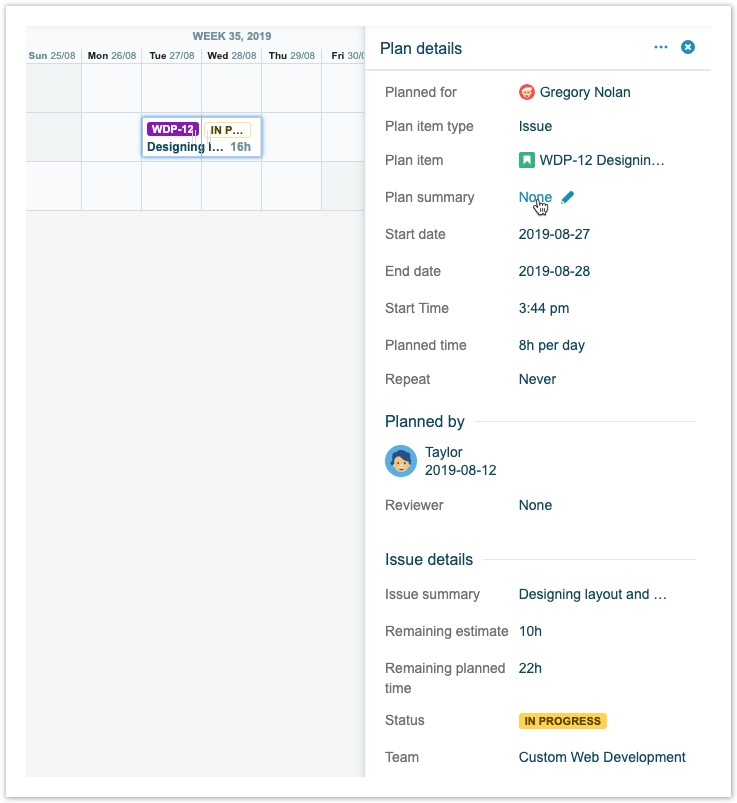
Task: Click the purple WDP-12 badge on calendar
Action: [171, 129]
